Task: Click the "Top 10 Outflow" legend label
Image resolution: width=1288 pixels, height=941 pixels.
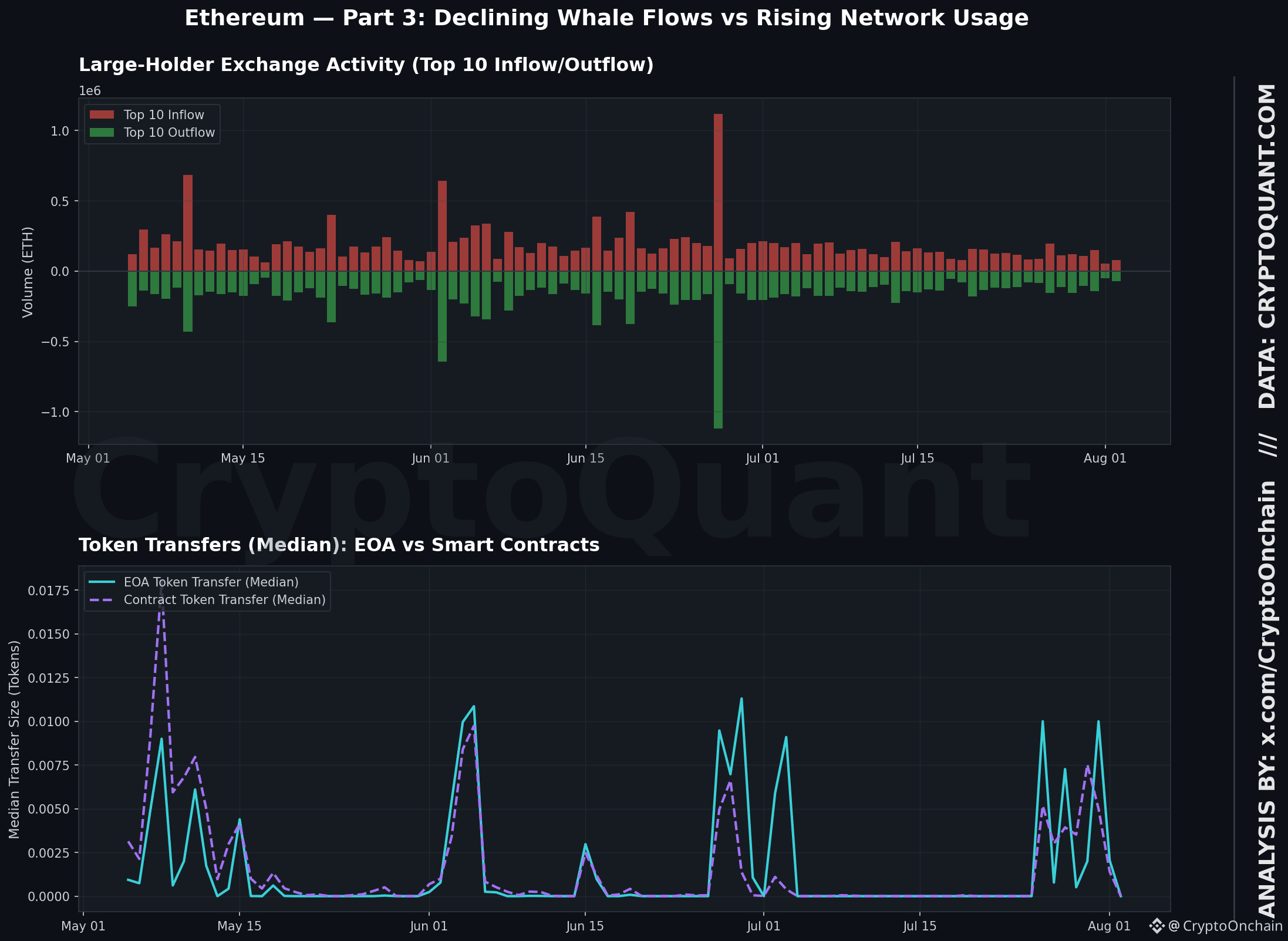Action: tap(169, 133)
